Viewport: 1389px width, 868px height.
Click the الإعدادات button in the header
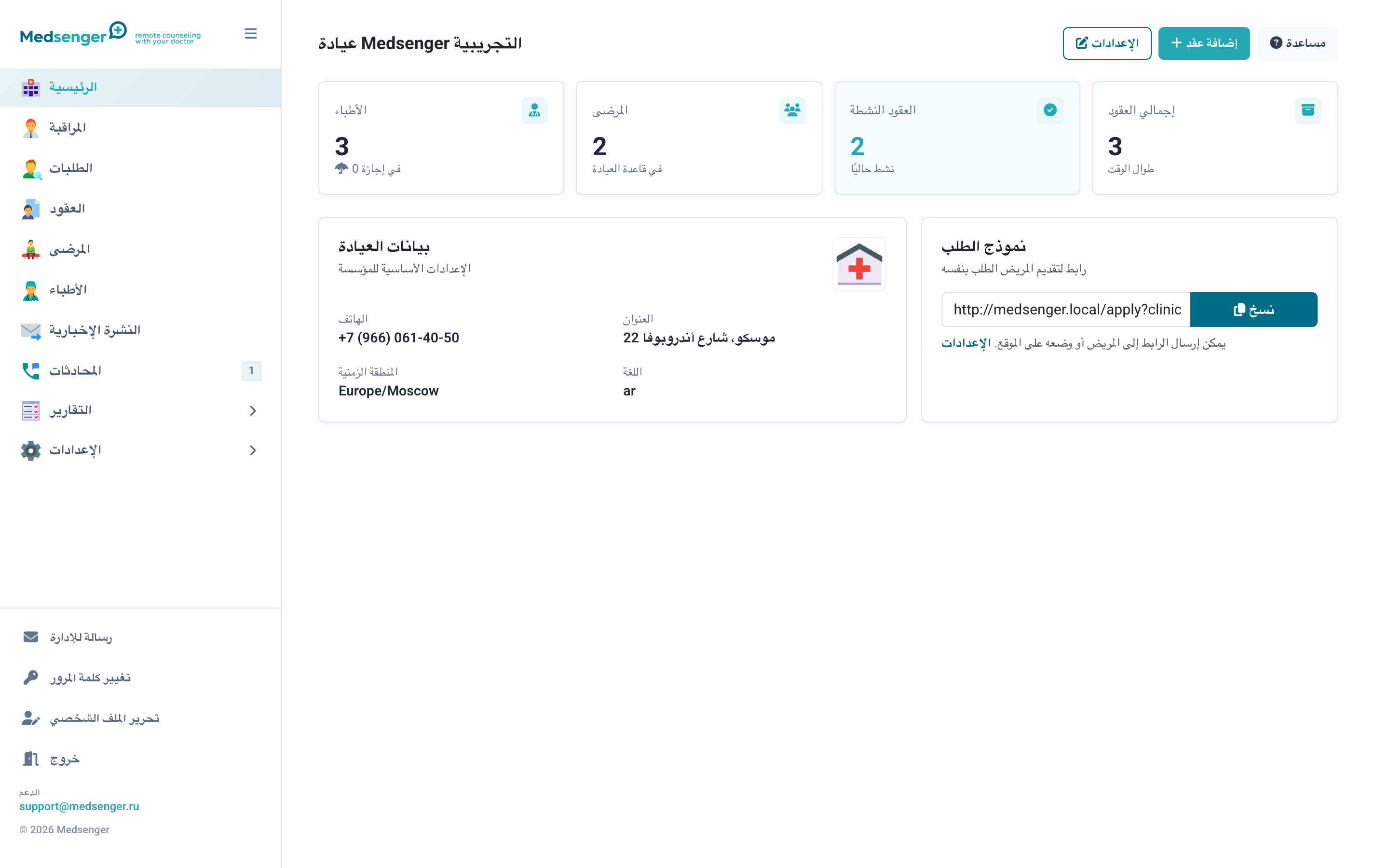point(1107,43)
